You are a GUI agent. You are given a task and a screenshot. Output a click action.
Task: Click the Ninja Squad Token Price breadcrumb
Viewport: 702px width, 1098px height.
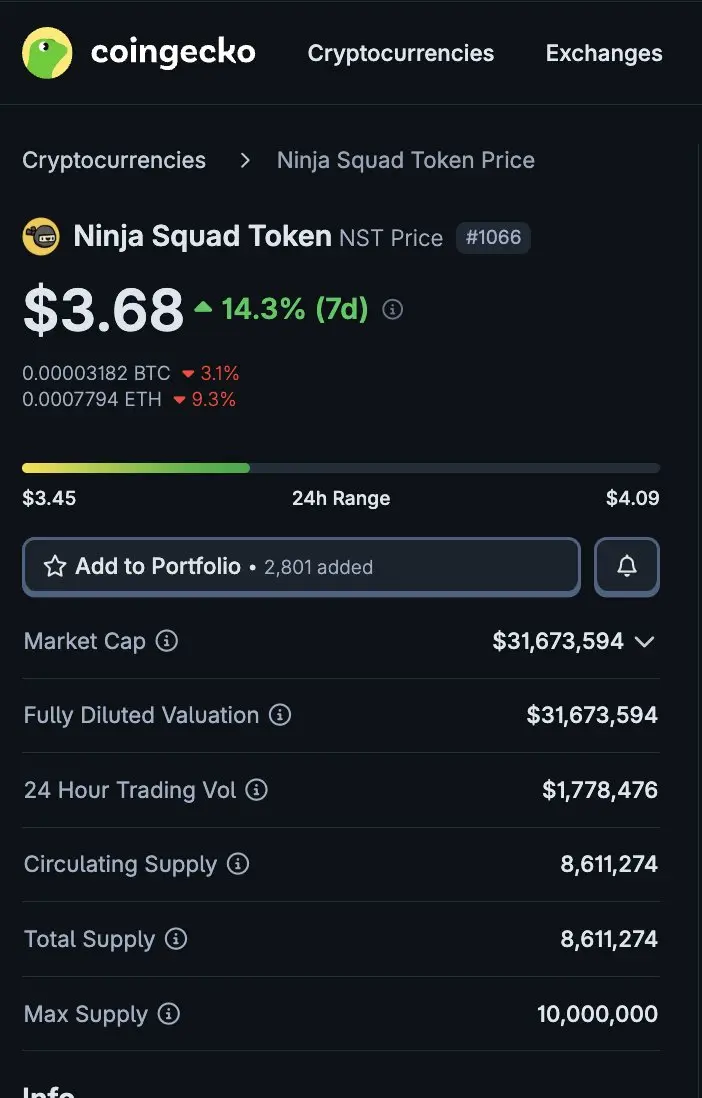pos(406,160)
